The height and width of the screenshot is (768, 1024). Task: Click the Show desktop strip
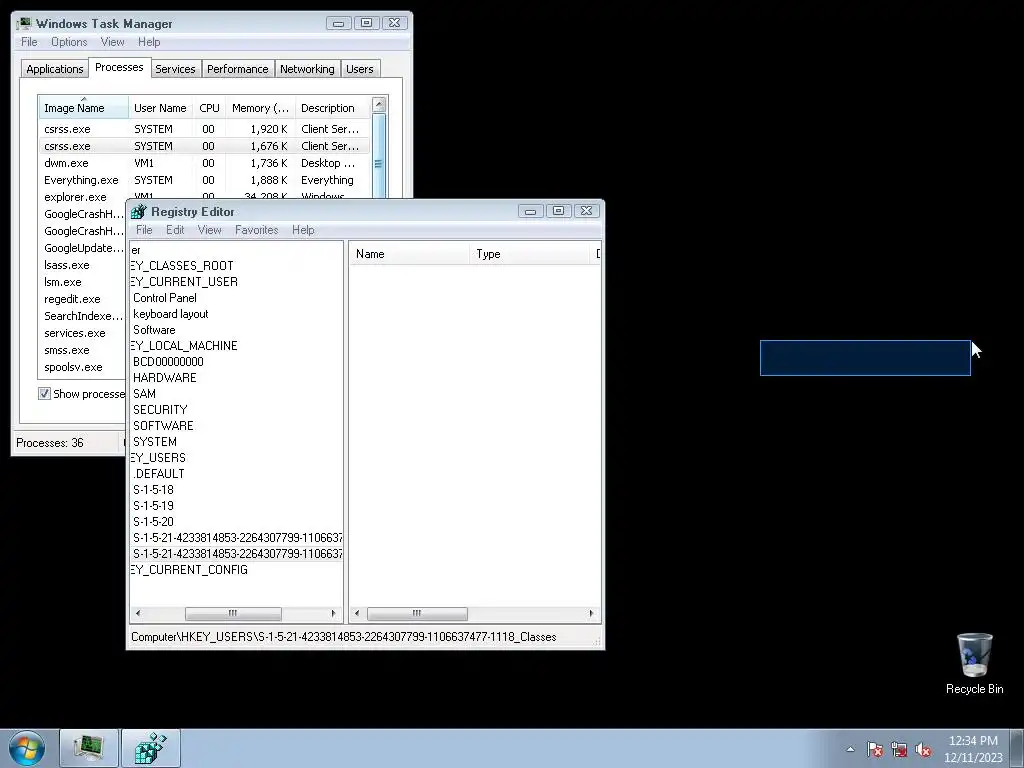pos(1017,748)
